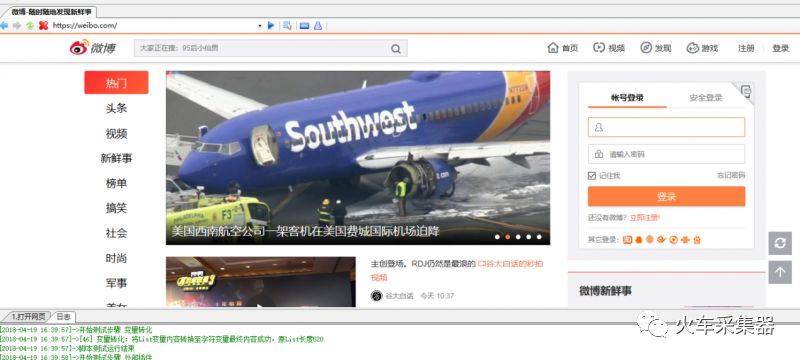The image size is (800, 360).
Task: Click the 忘记密码 link
Action: [x=731, y=175]
